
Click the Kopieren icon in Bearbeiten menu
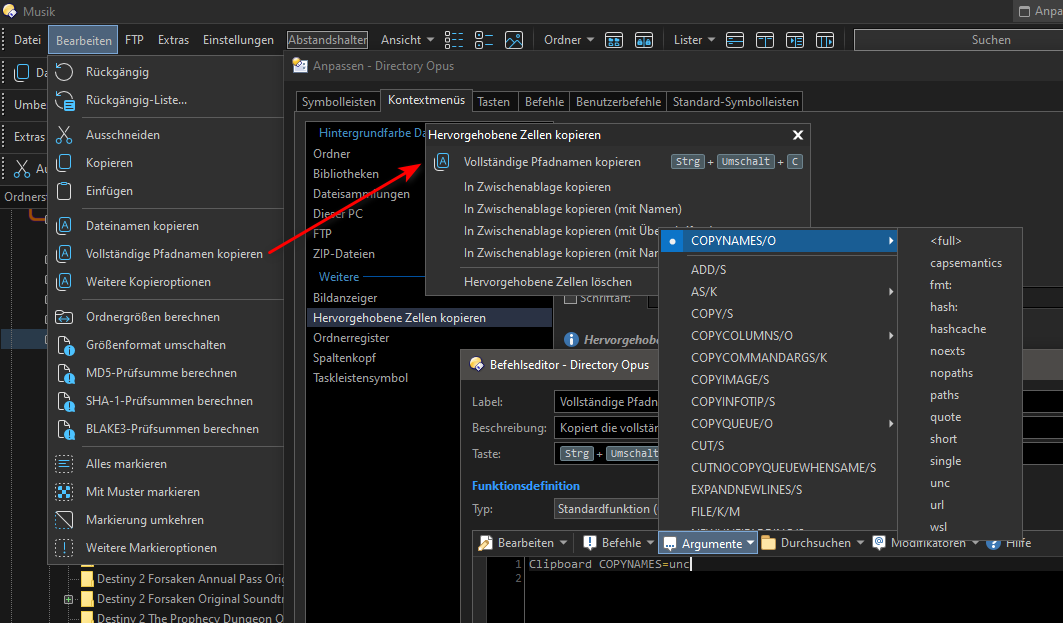[64, 163]
